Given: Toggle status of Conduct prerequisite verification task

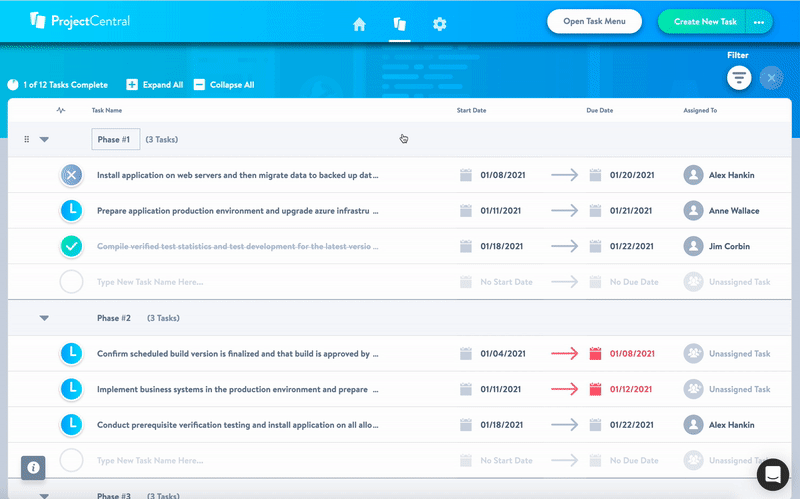Looking at the screenshot, I should (71, 425).
